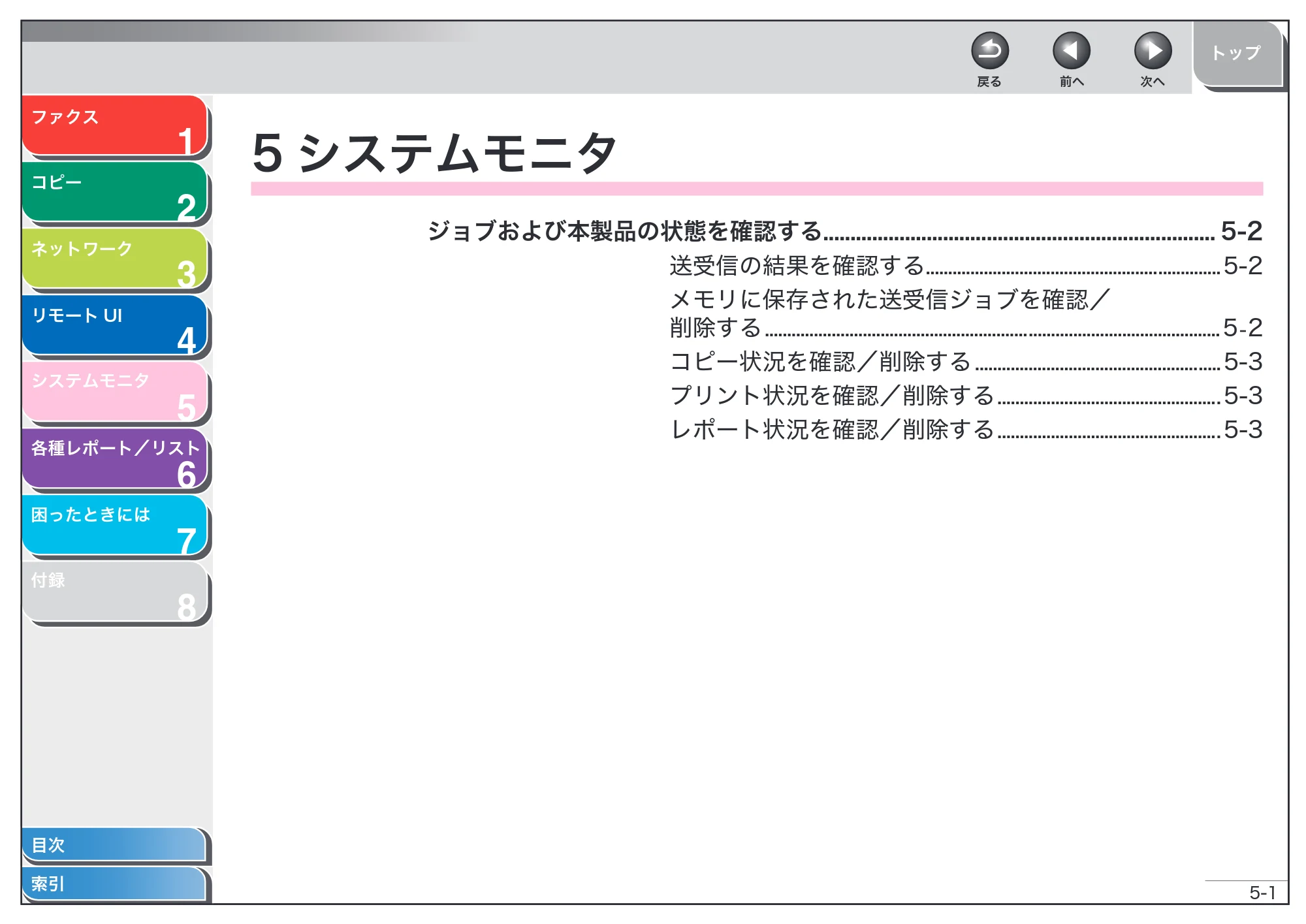
Task: Open link メモリに保存された送受信ジョブを確認／削除する
Action: point(966,313)
